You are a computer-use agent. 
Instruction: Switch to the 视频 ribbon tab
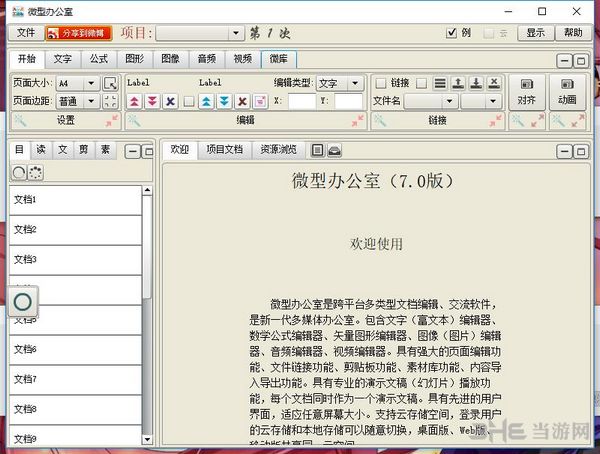click(243, 59)
